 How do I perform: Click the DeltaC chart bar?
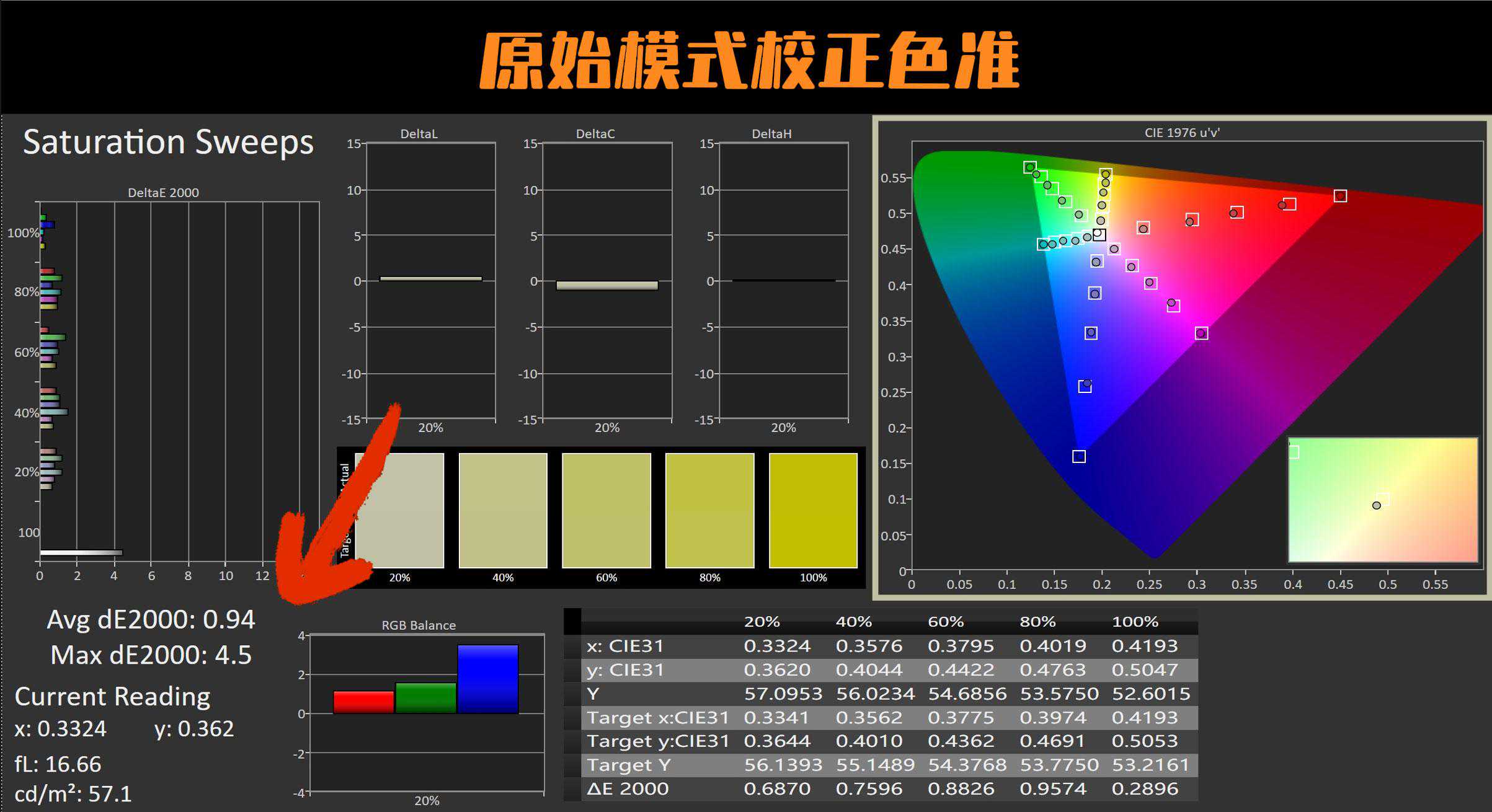pos(606,286)
